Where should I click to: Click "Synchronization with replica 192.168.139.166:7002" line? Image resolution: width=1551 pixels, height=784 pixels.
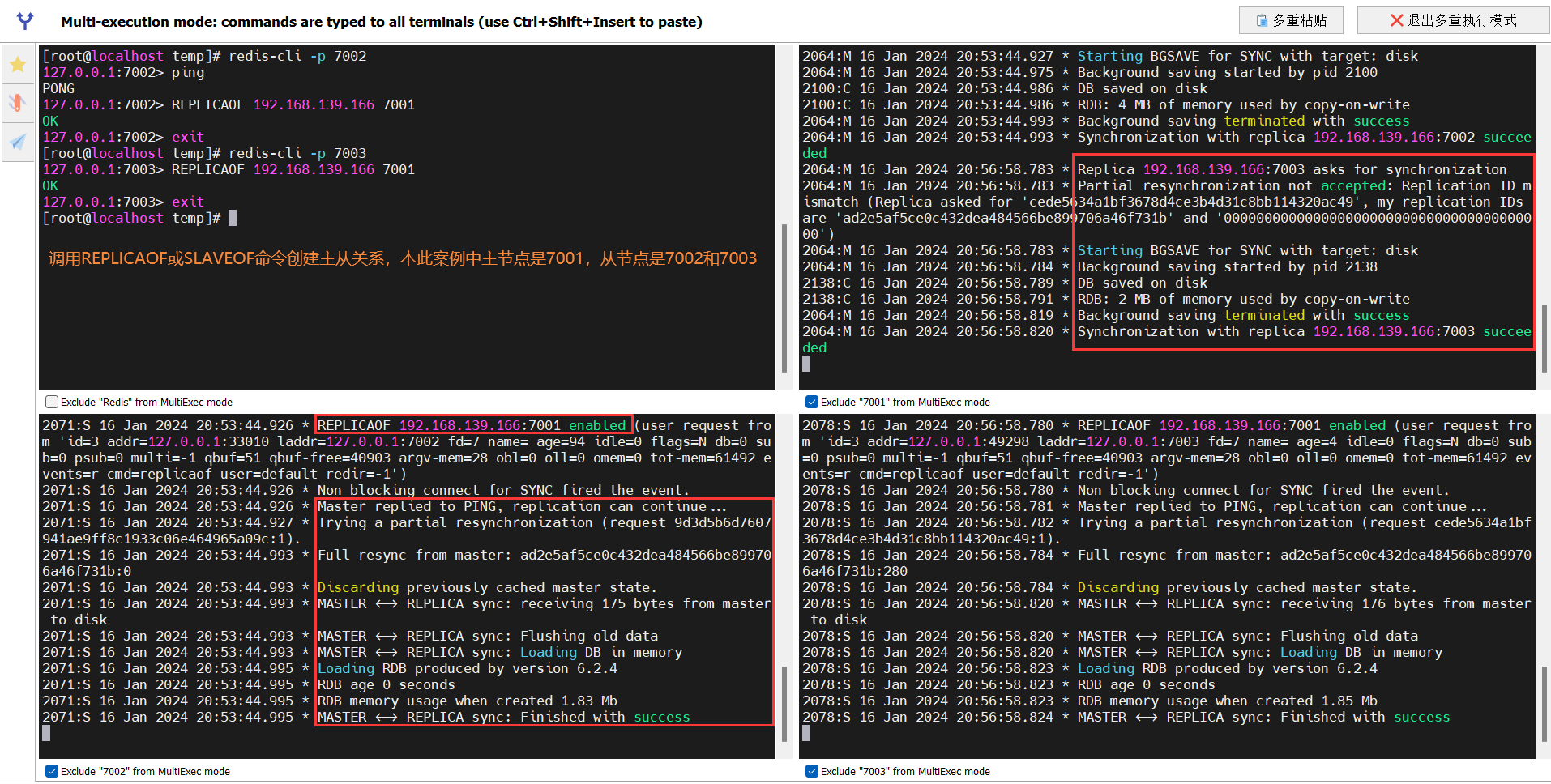(x=1304, y=137)
